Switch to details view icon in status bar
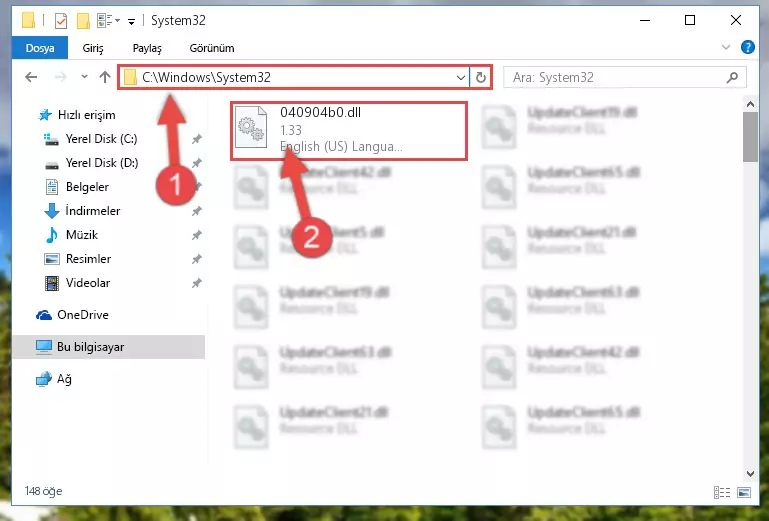Screen dimensions: 769x521 pyautogui.click(x=721, y=492)
